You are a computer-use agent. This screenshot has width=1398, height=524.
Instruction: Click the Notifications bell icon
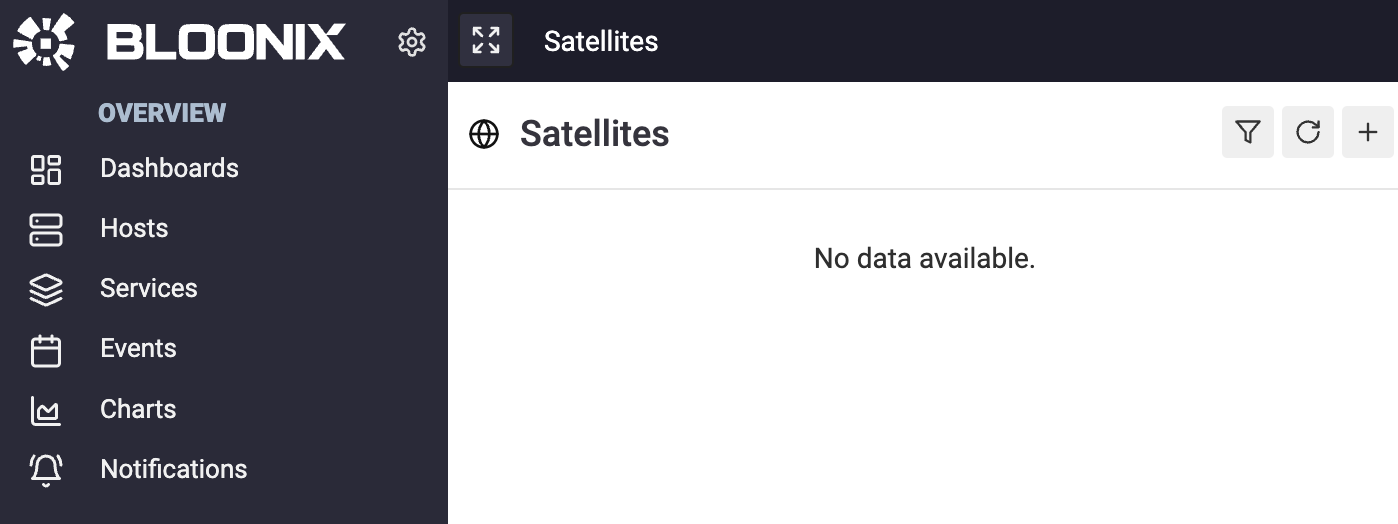click(46, 470)
